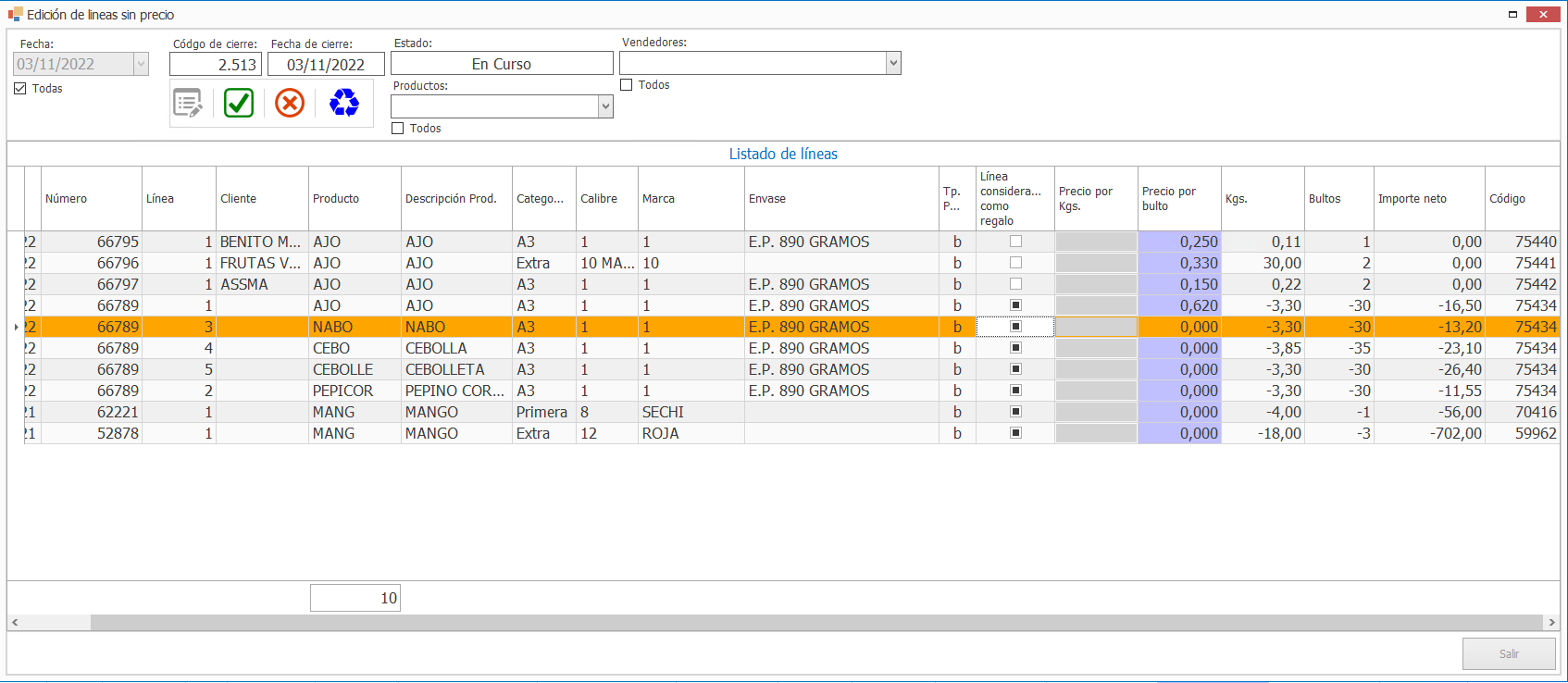Click the Salir button

1509,653
